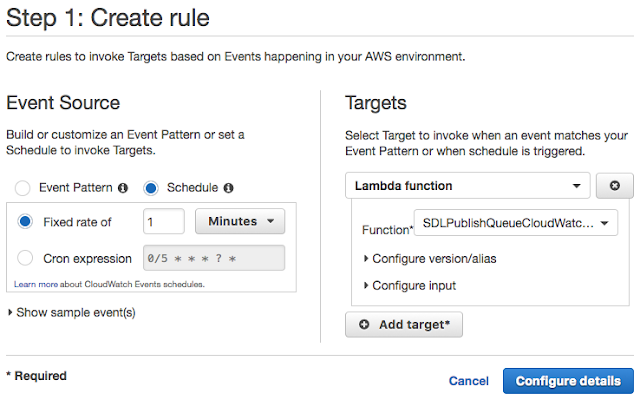Viewport: 640px width, 400px height.
Task: Click the Cancel link
Action: coord(468,381)
